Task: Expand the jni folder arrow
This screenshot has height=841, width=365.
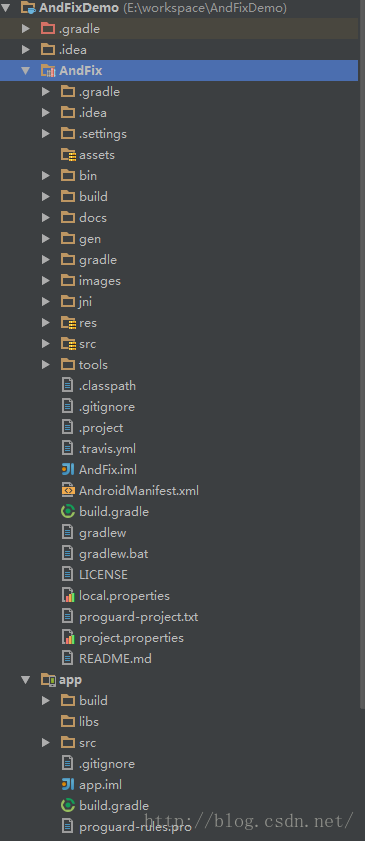Action: (x=46, y=301)
